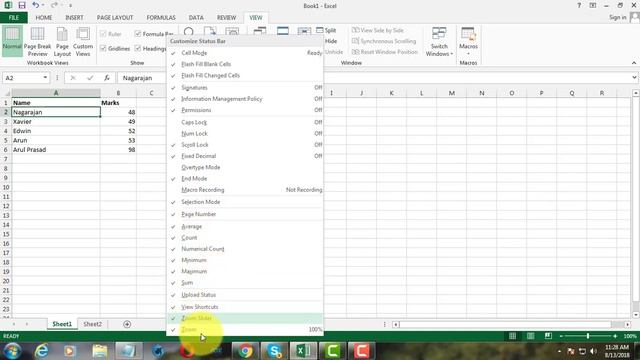Switch to the FORMULAS tab
The width and height of the screenshot is (640, 360).
161,18
